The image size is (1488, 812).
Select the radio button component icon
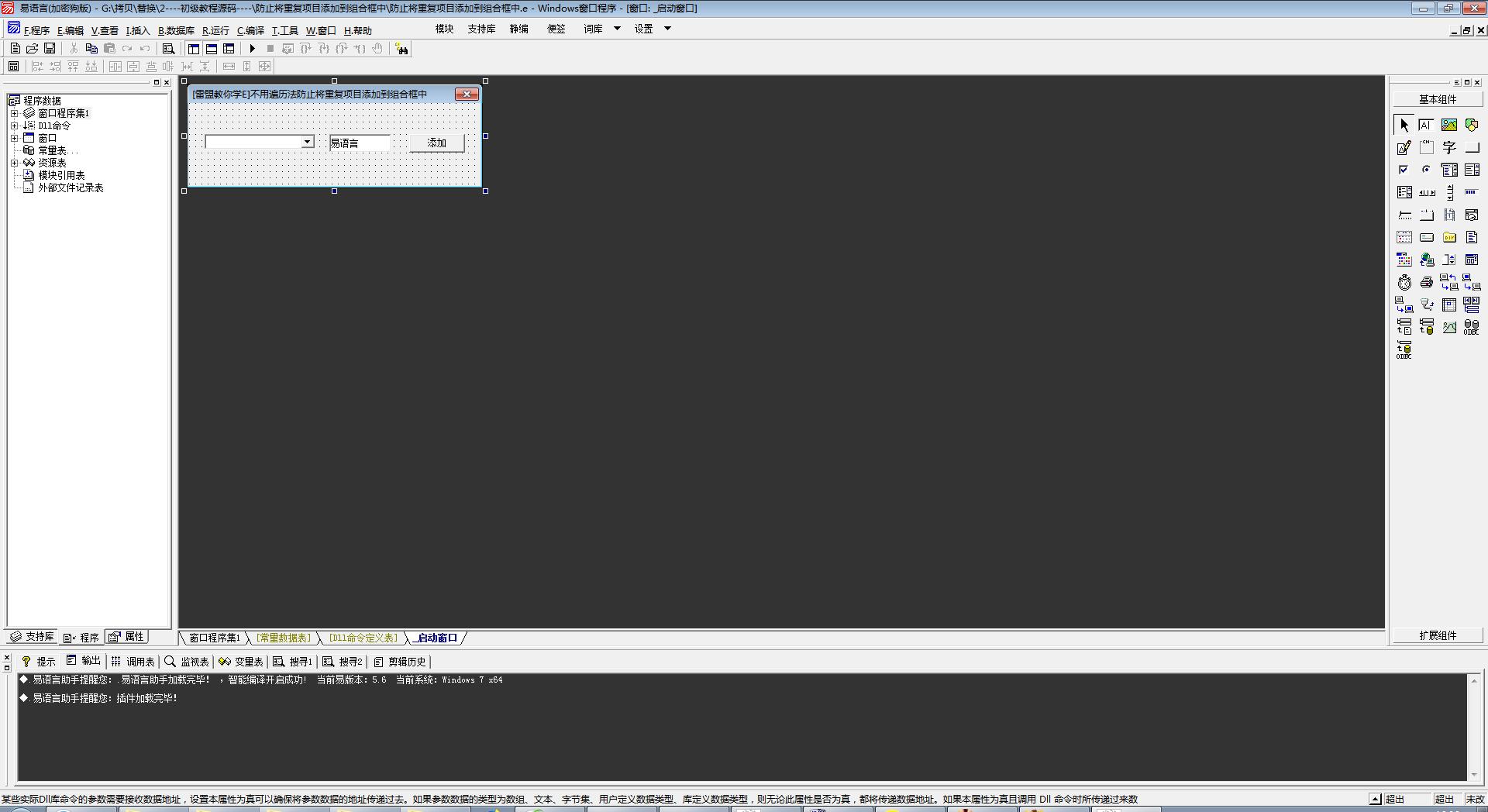pyautogui.click(x=1426, y=170)
